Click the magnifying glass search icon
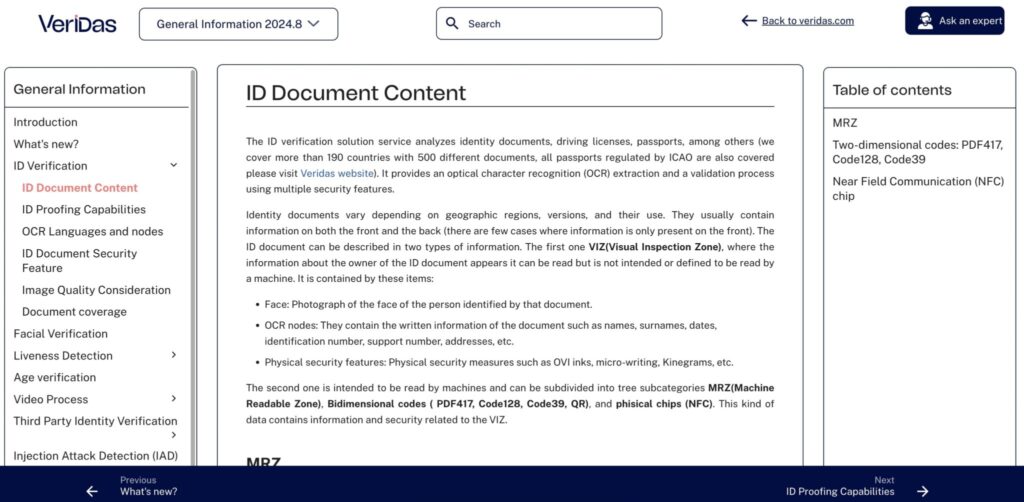 (x=452, y=24)
